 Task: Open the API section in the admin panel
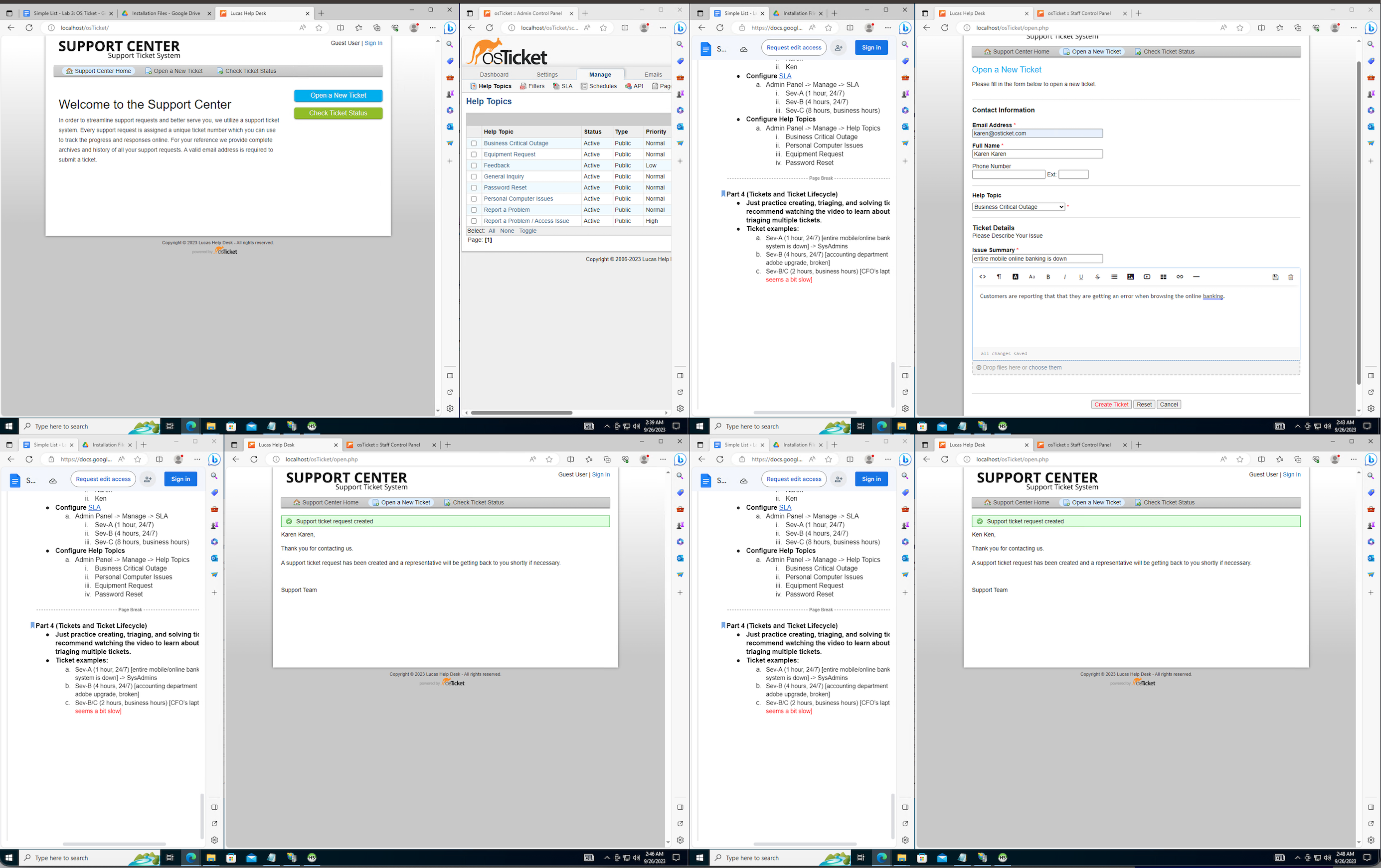tap(634, 86)
